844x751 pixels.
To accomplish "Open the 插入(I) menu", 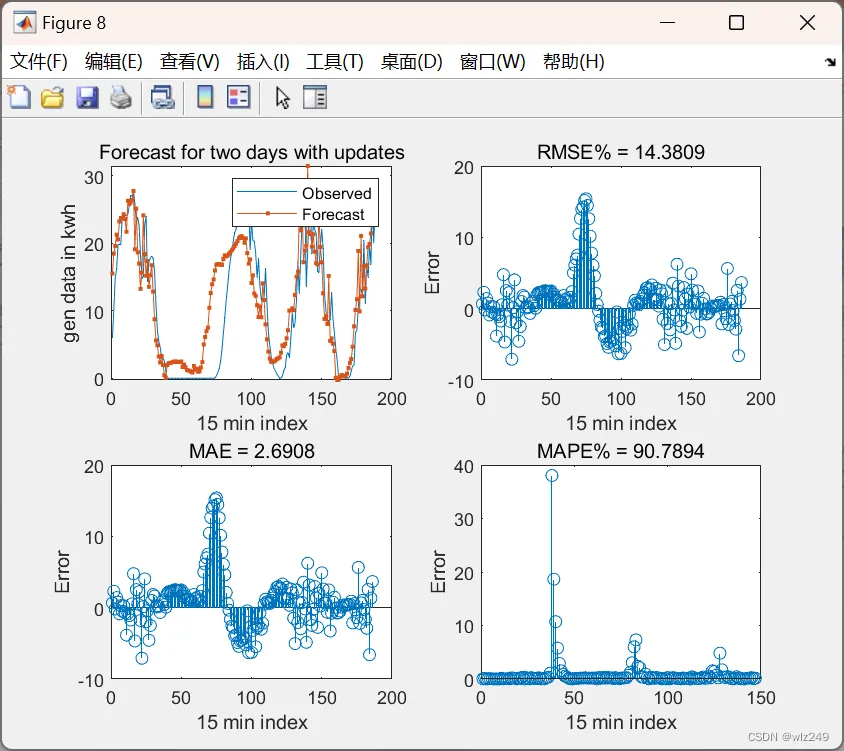I will [x=263, y=61].
